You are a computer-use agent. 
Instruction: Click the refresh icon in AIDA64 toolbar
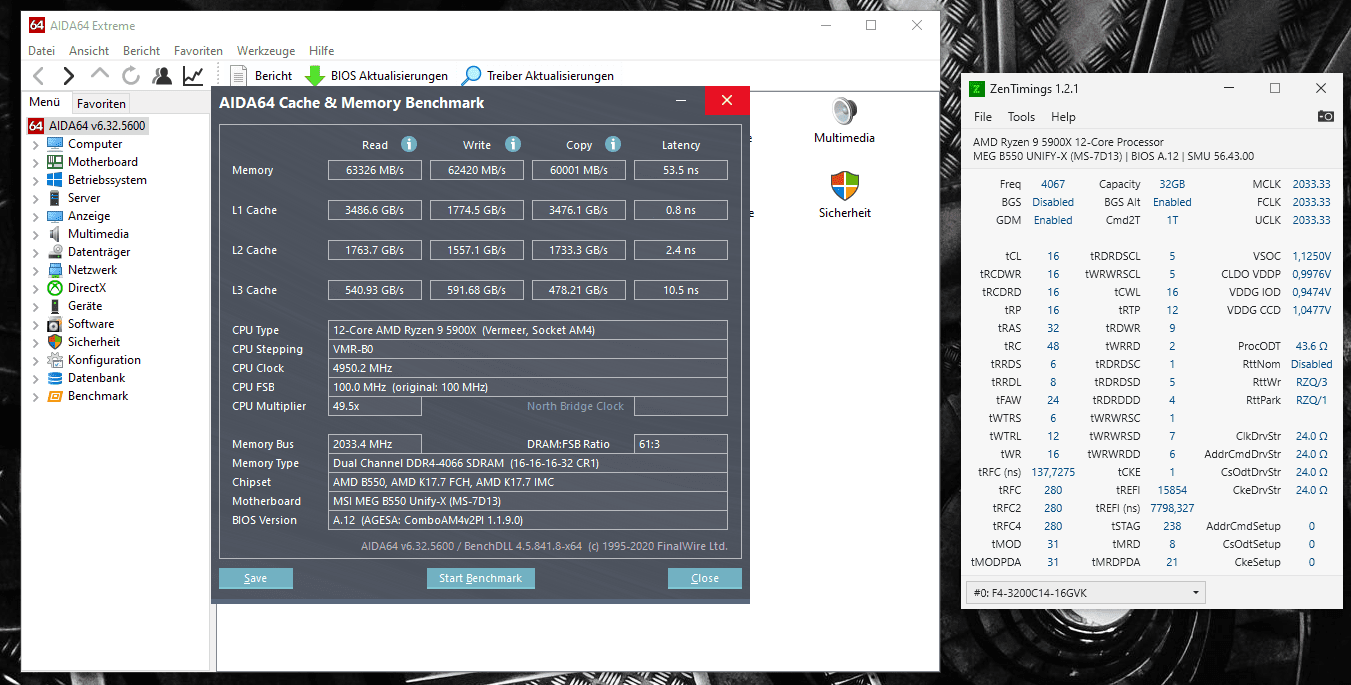(131, 75)
